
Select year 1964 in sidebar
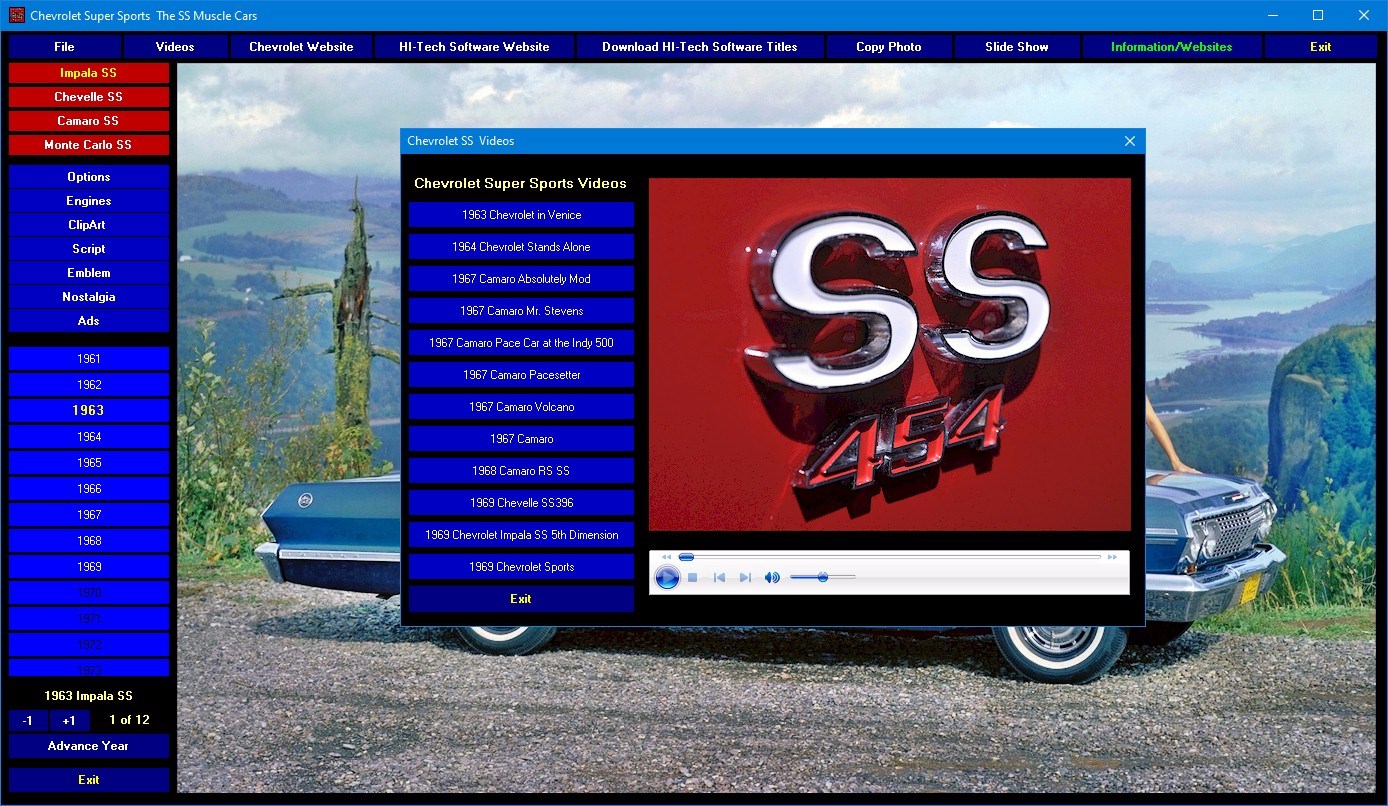pyautogui.click(x=89, y=437)
